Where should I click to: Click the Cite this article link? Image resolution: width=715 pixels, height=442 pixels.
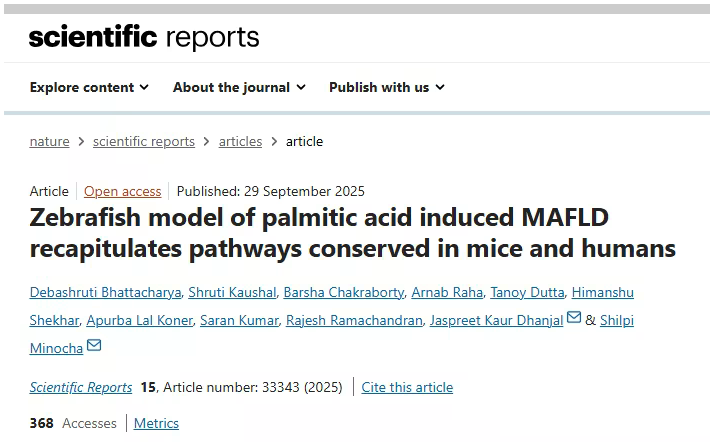tap(407, 387)
